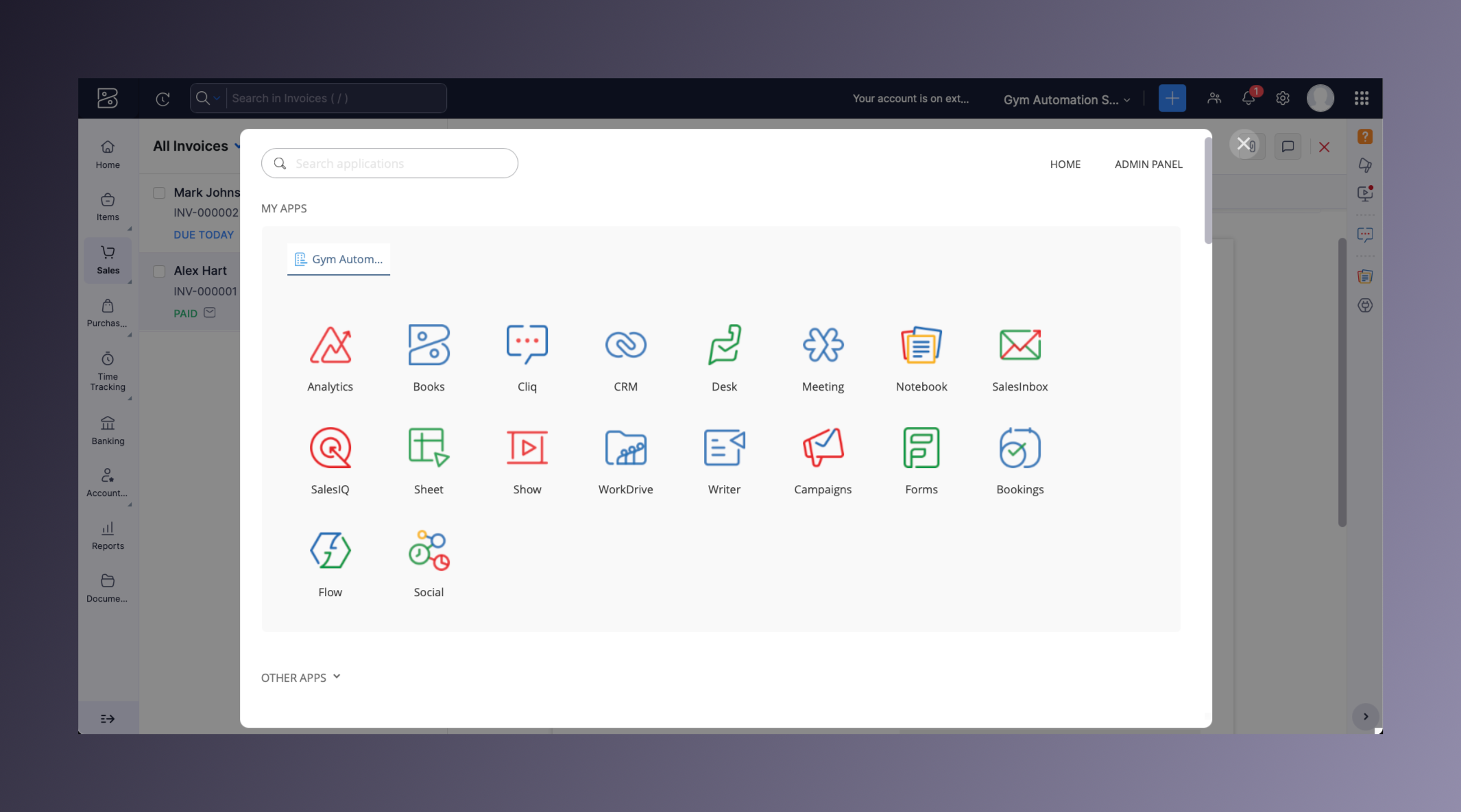Select the Alex Hart invoice checkbox

click(159, 271)
